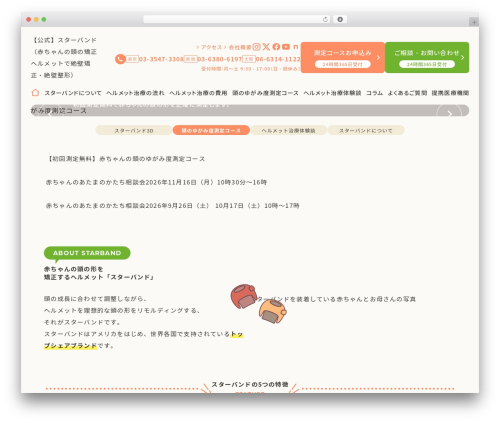Click the browser reload icon
This screenshot has width=500, height=423.
pos(325,19)
